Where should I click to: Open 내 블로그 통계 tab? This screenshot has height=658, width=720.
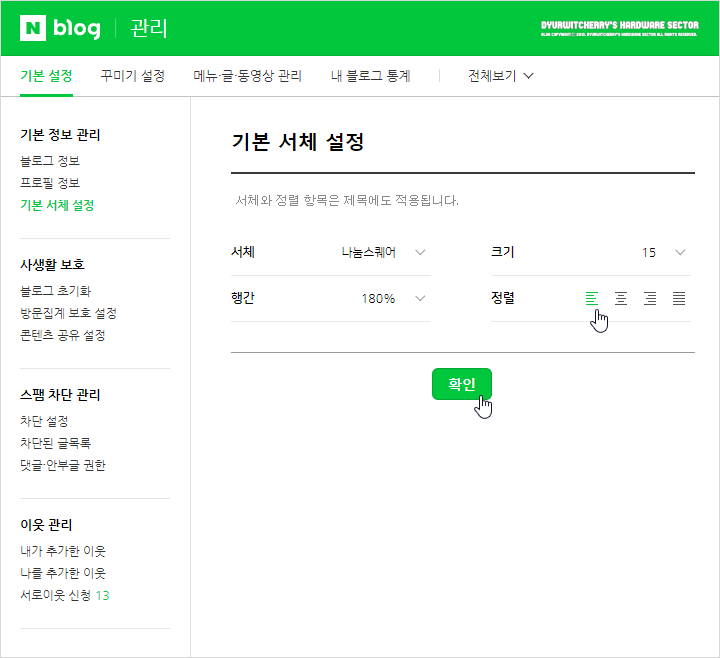point(371,76)
